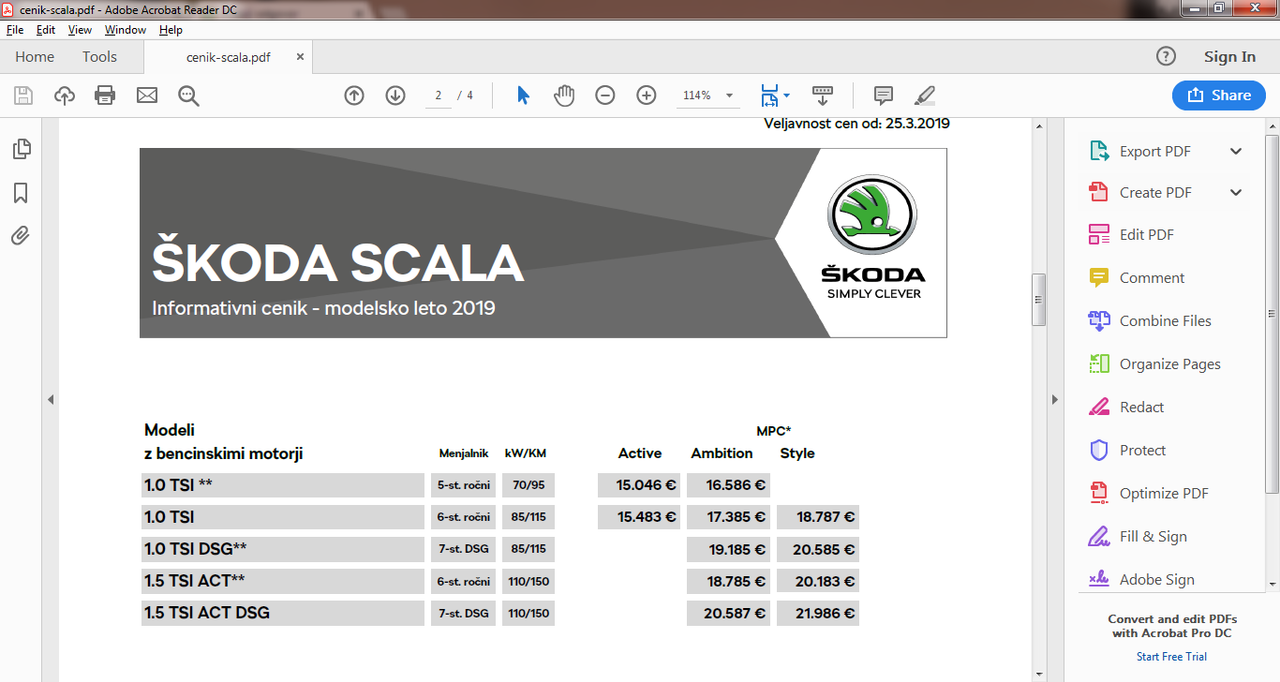Screen dimensions: 1280x682
Task: Click the 1.5 TSI ACT DSG row
Action: (283, 613)
